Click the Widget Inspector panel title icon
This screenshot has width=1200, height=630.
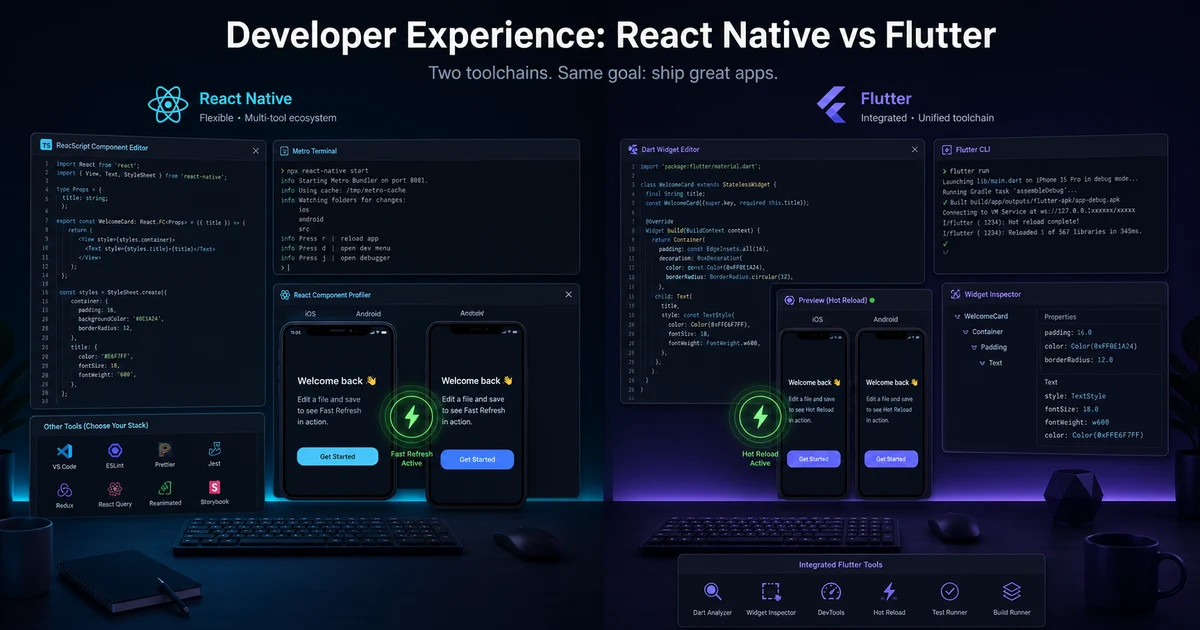[953, 295]
